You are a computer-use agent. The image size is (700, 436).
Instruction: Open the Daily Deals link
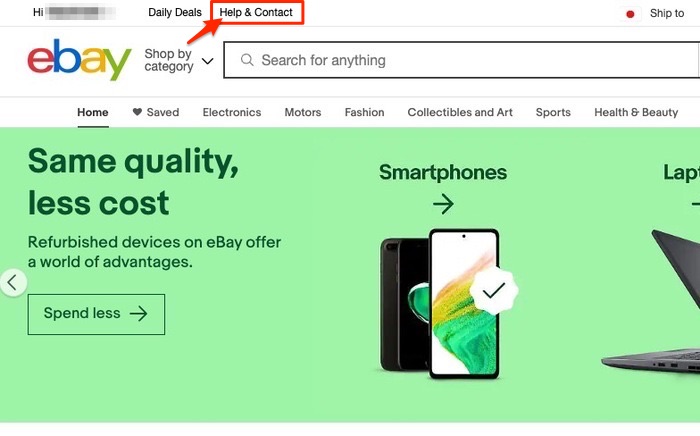[x=174, y=13]
